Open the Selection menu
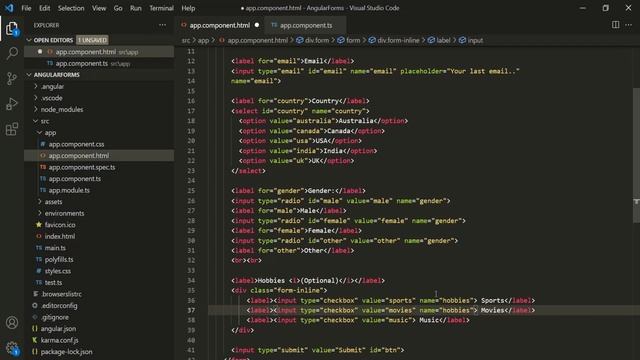 (71, 8)
